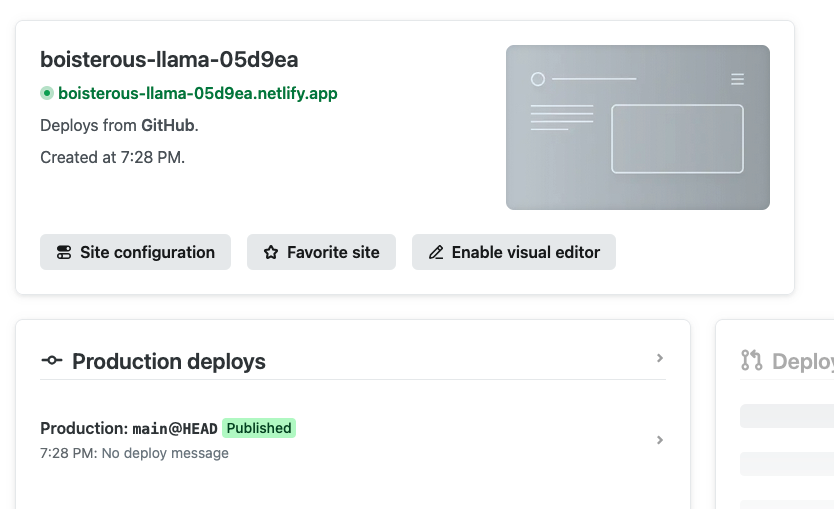Click the green Published status badge
The image size is (834, 509).
[259, 428]
